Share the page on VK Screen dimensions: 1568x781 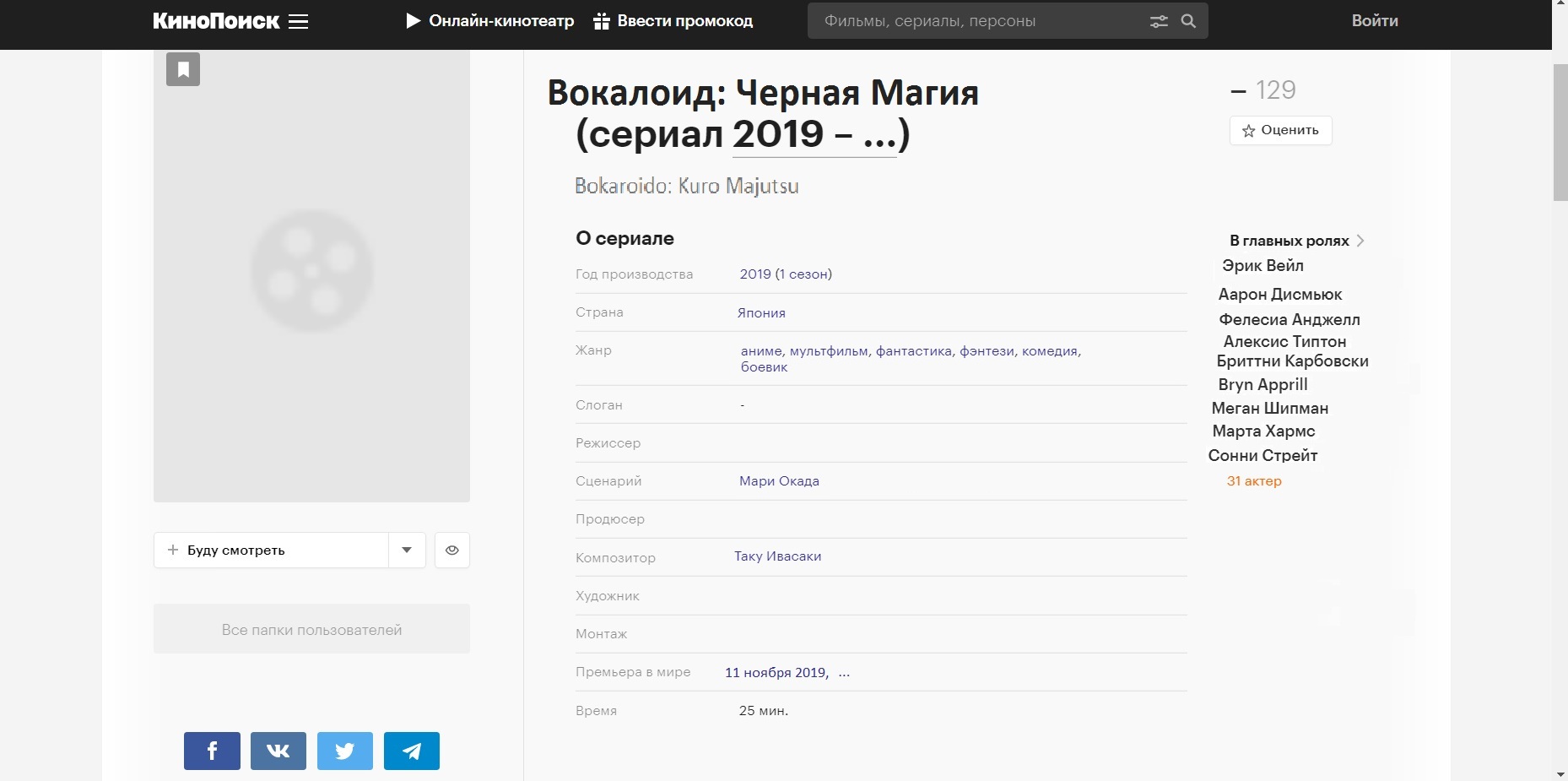coord(278,751)
